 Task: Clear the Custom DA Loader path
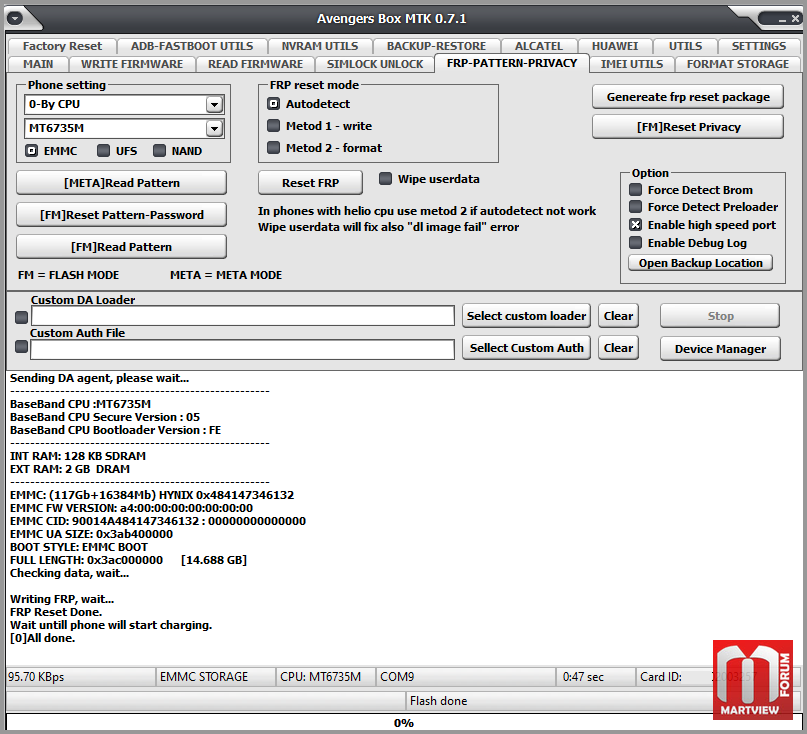tap(618, 316)
